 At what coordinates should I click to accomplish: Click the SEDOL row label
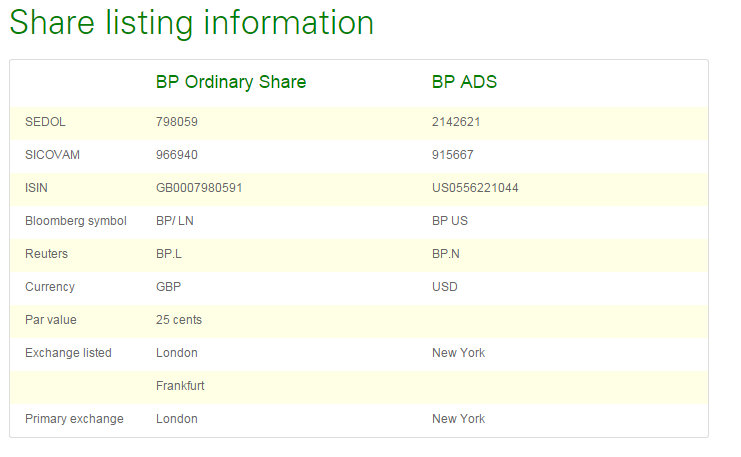coord(45,122)
